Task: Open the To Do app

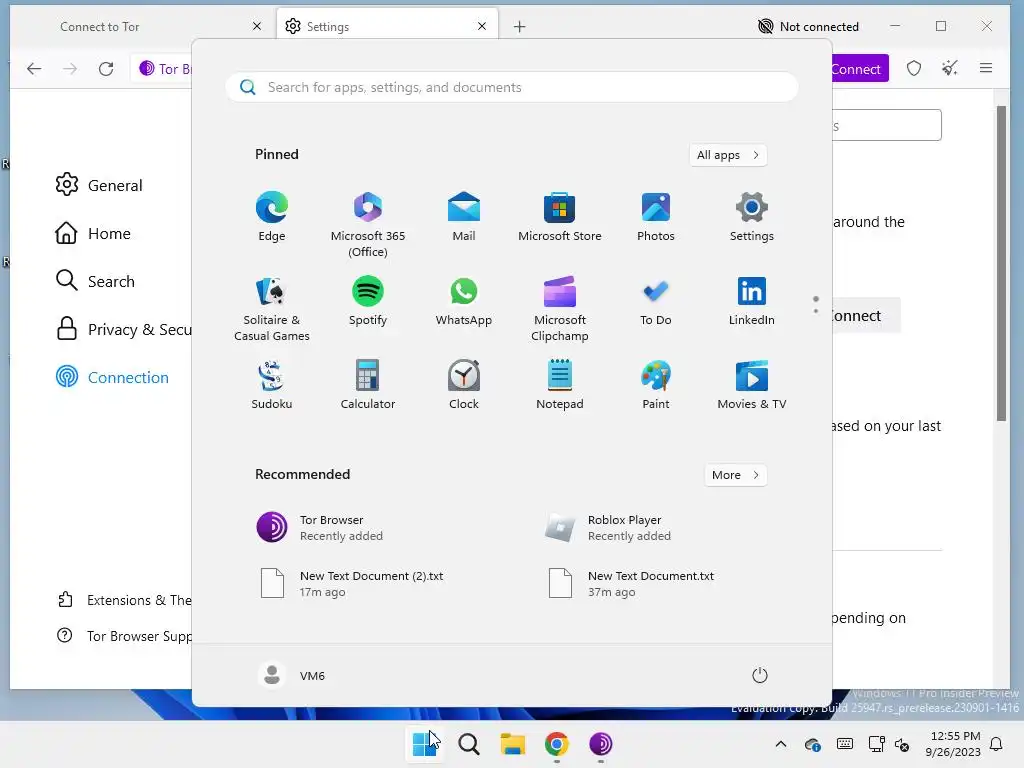Action: pyautogui.click(x=656, y=301)
